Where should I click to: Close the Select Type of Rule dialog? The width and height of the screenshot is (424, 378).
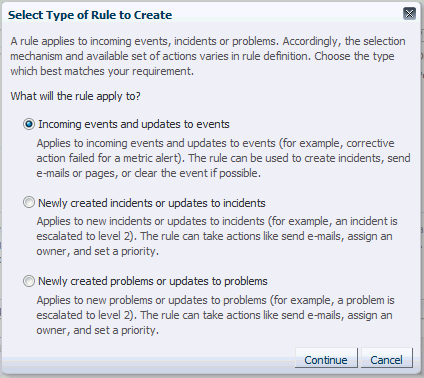(409, 14)
